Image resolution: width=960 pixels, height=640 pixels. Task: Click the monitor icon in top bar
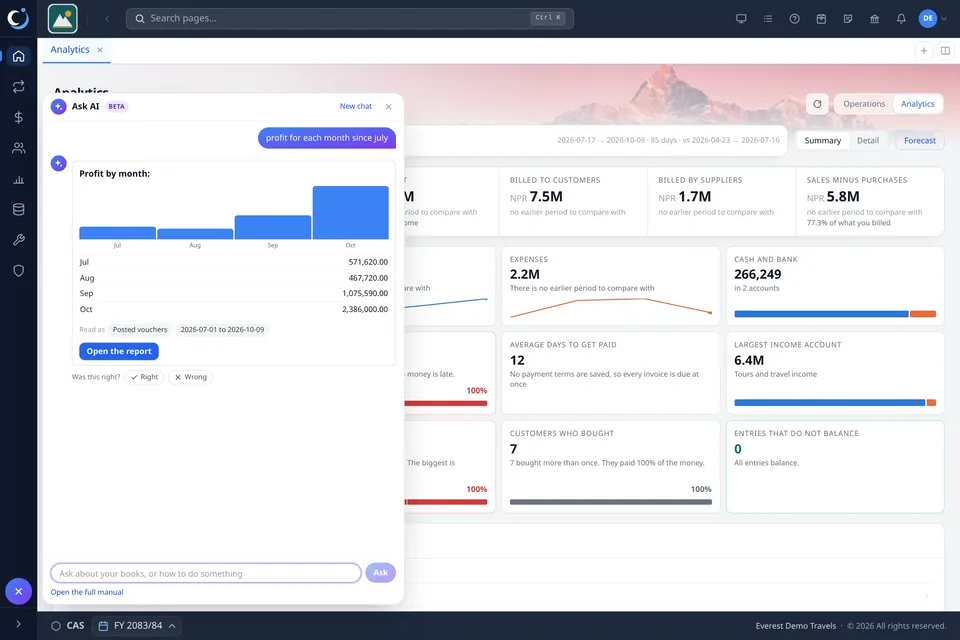point(741,18)
